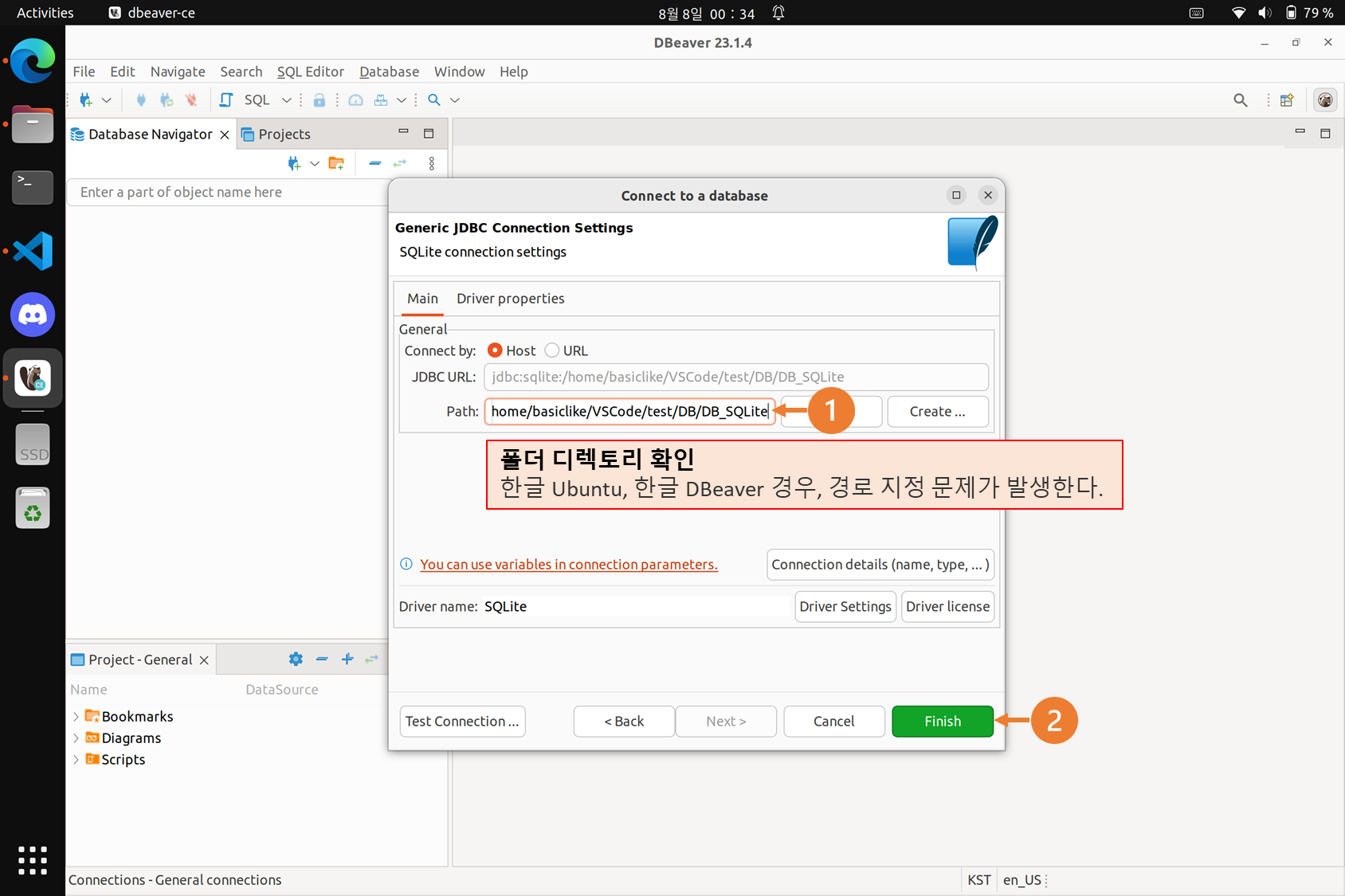Open Microsoft Edge from the dock
The width and height of the screenshot is (1345, 896).
33,61
